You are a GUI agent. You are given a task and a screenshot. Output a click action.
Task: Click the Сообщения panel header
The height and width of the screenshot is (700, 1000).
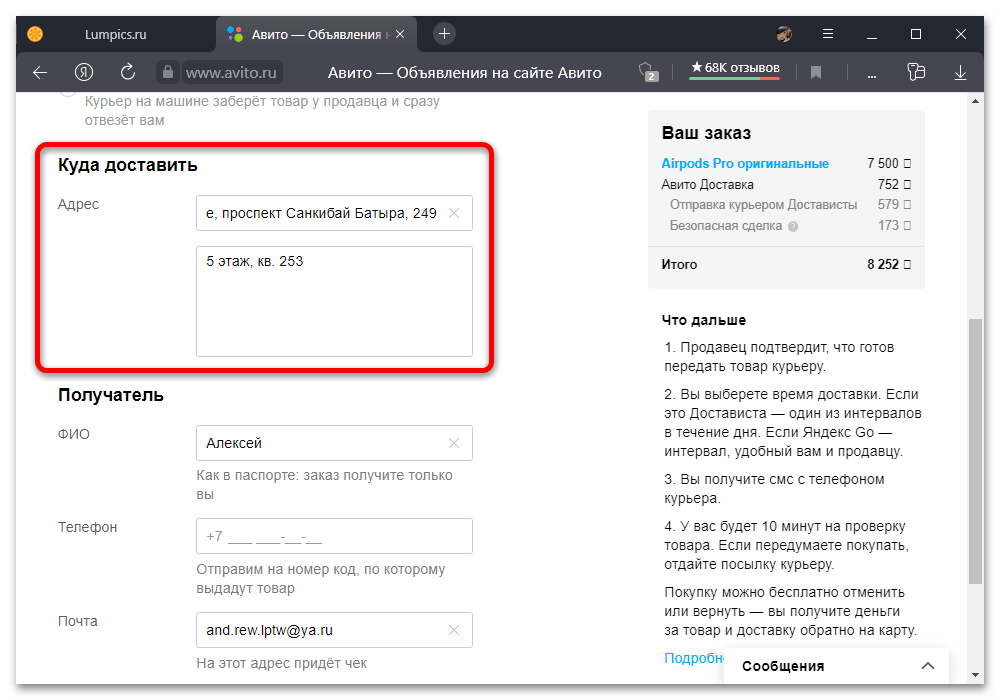[837, 666]
